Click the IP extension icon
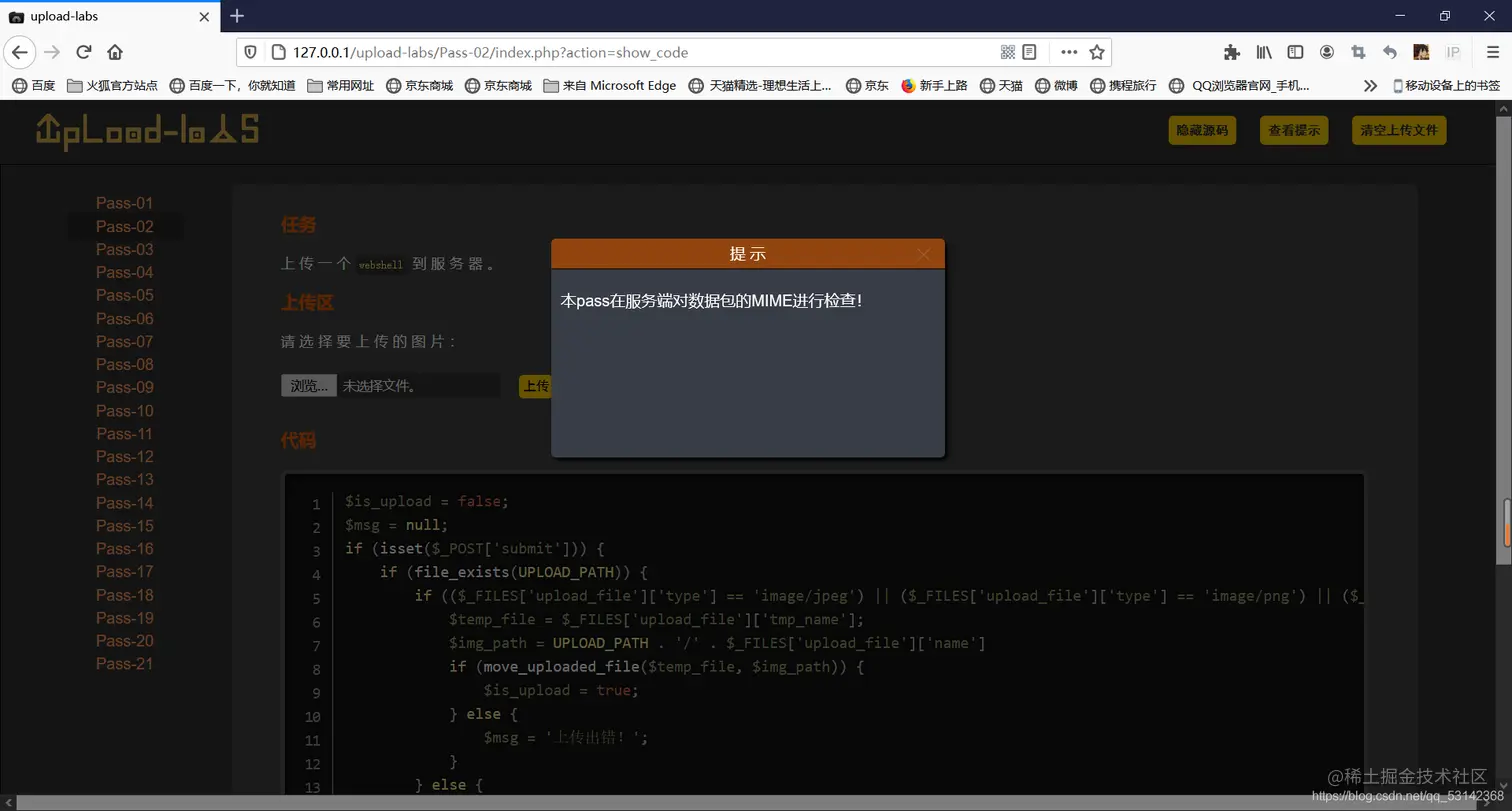Screen dimensions: 1512x811 1453,52
